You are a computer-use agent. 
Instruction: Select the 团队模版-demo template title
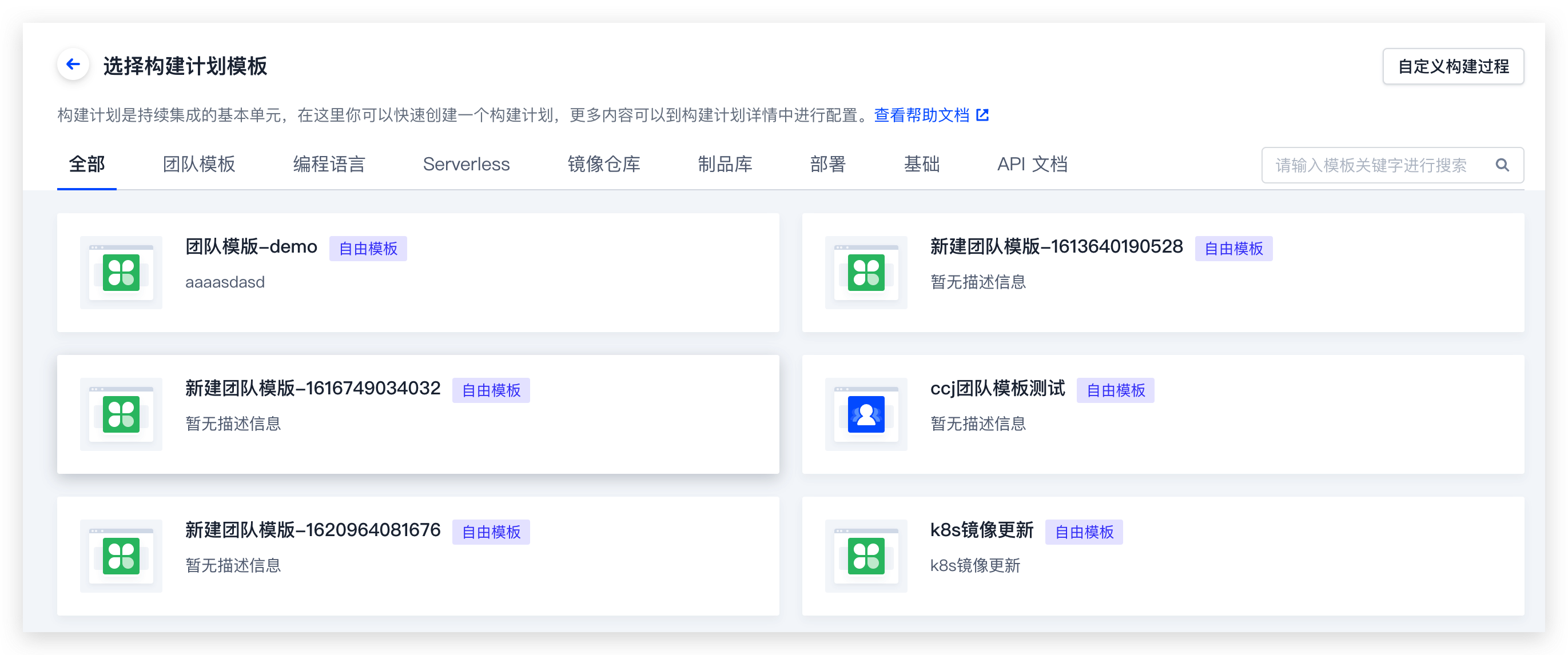tap(252, 246)
